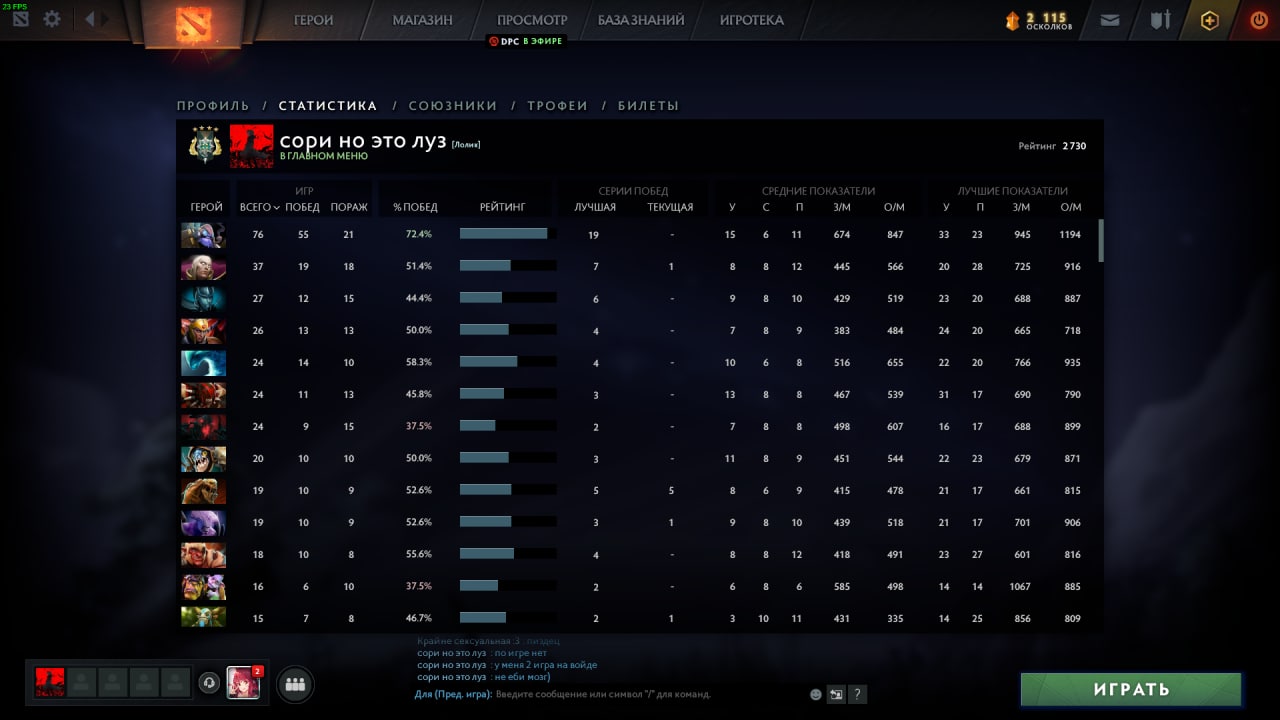Click the 72.4% win rate cell
Screen dimensions: 1280x720
click(419, 234)
